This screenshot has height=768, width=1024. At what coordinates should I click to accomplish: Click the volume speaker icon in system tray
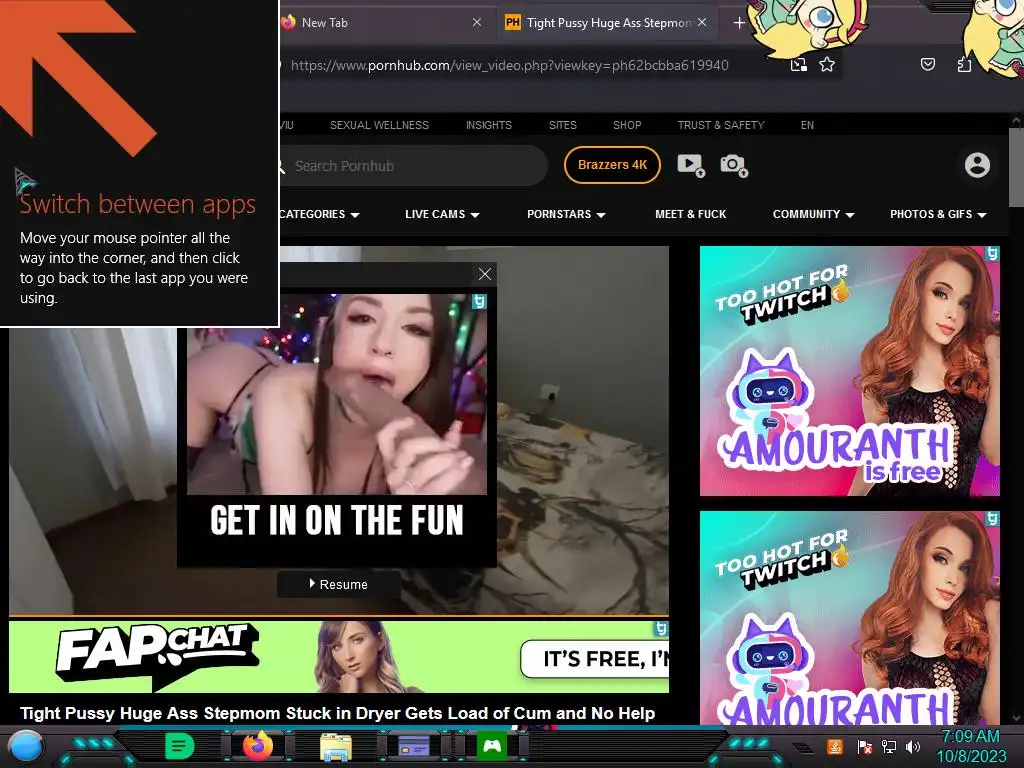coord(913,746)
